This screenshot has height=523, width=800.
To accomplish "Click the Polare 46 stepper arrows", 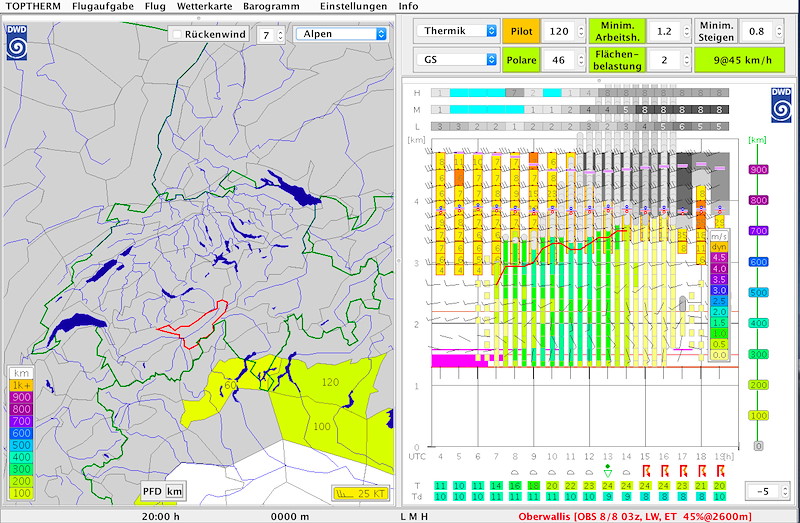I will (581, 60).
